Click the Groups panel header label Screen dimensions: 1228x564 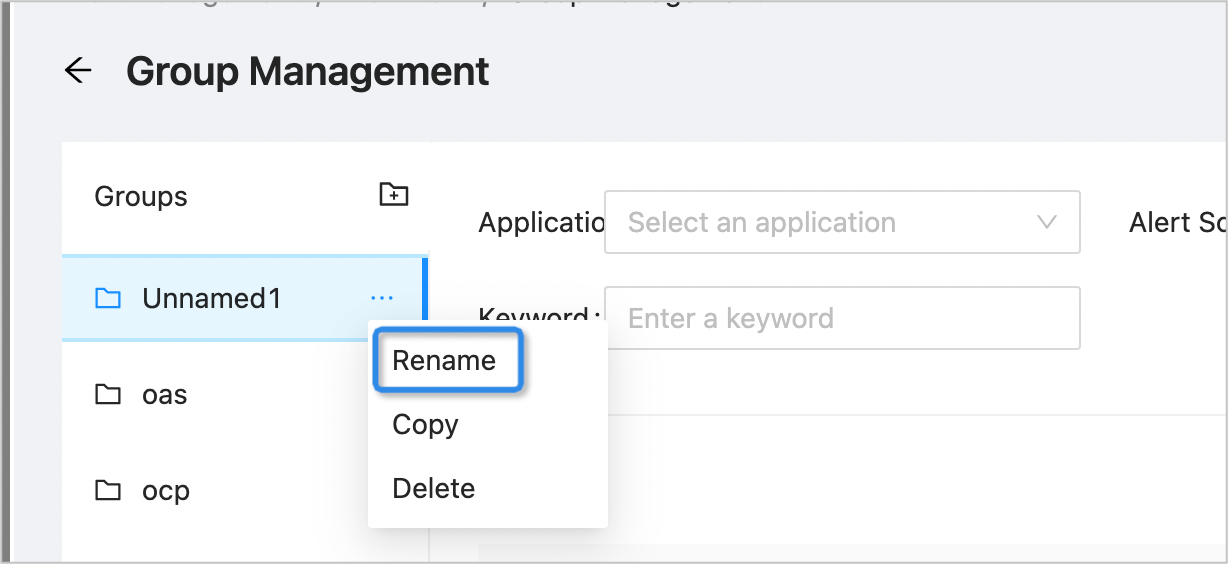click(141, 196)
